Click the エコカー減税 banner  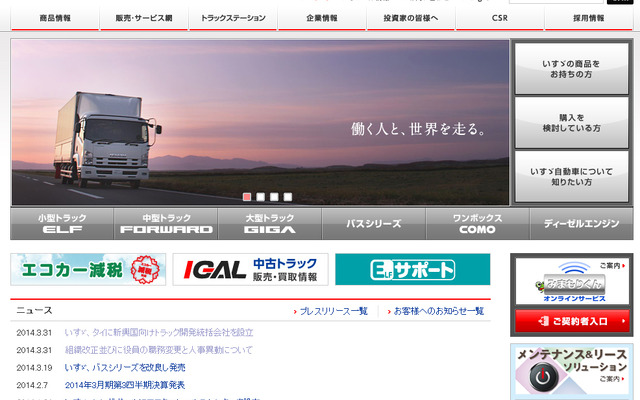tap(88, 269)
